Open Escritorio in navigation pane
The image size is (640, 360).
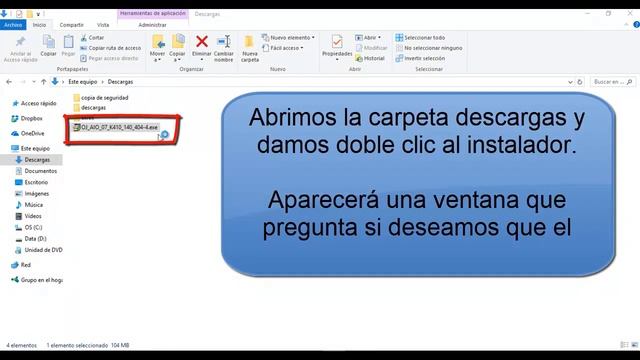coord(32,182)
